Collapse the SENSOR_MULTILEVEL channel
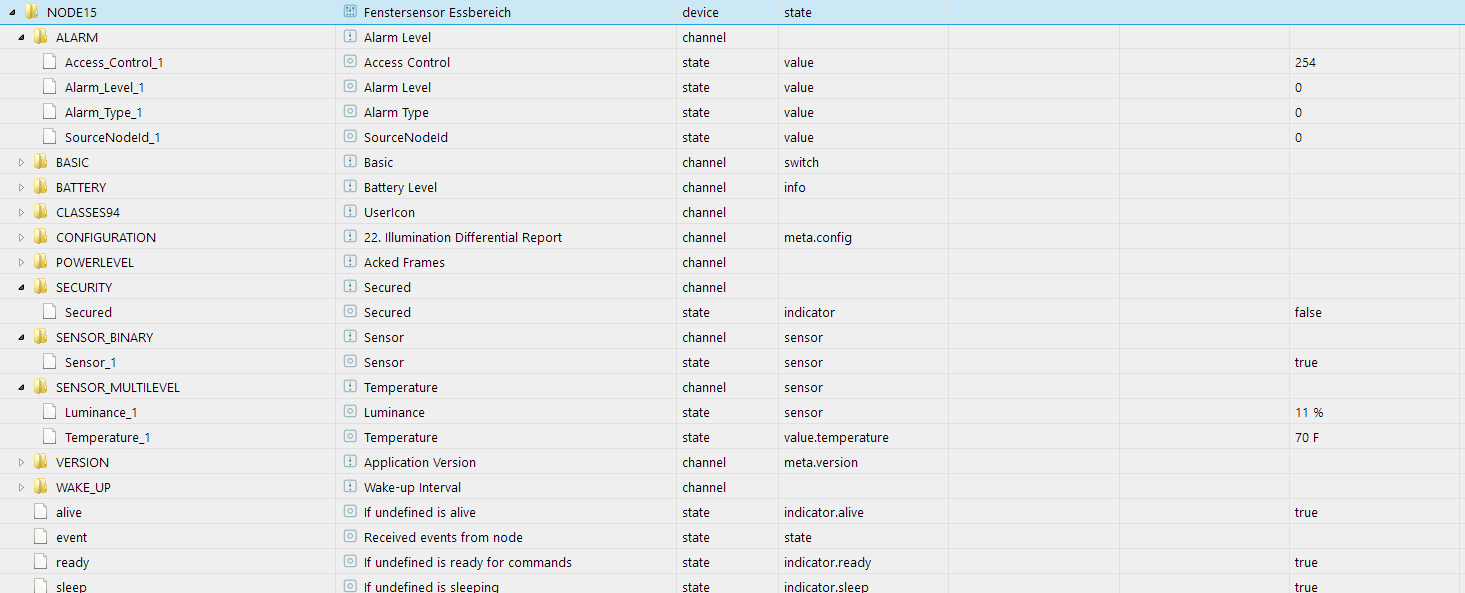Image resolution: width=1465 pixels, height=593 pixels. [21, 387]
